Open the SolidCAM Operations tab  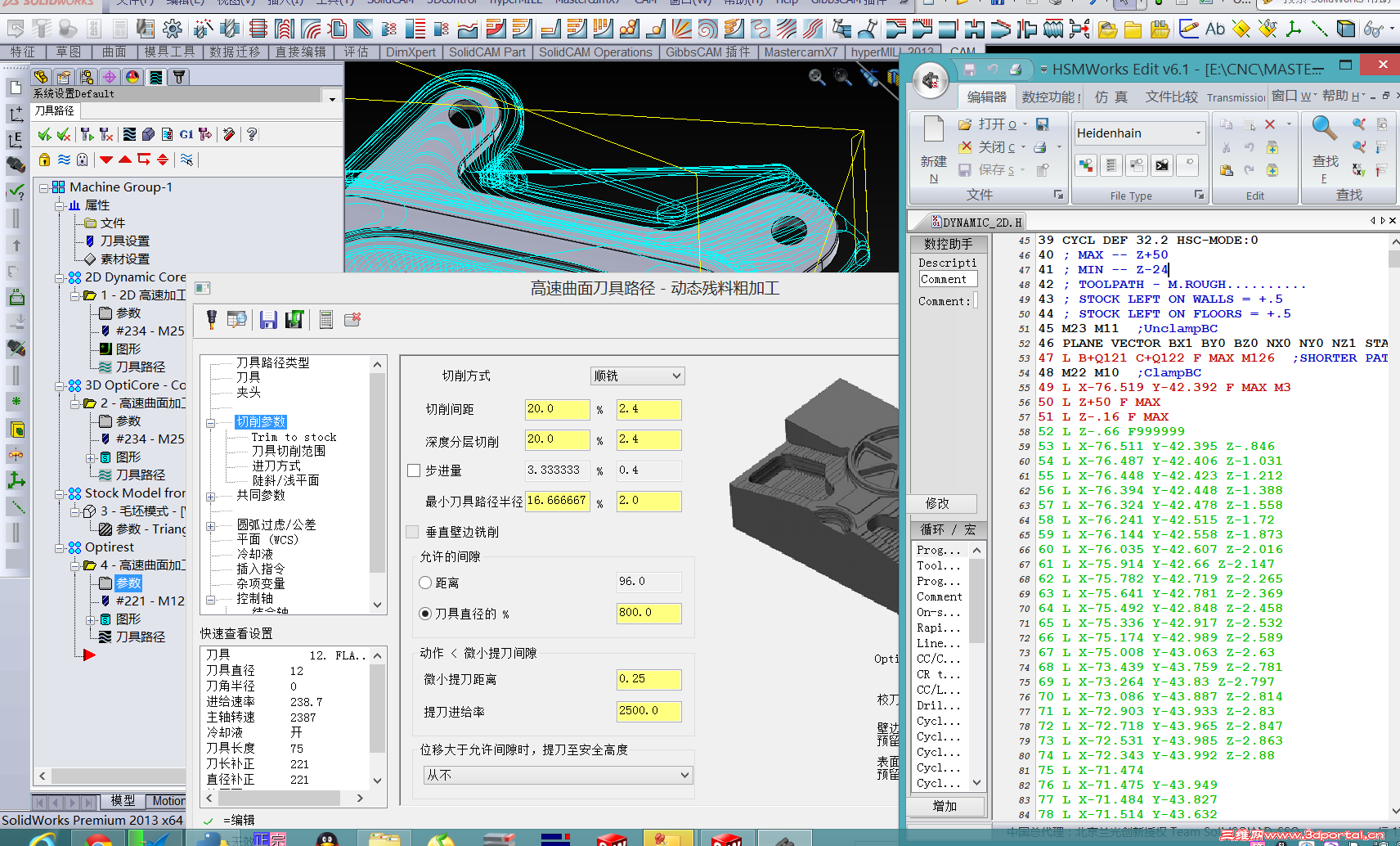pyautogui.click(x=595, y=52)
